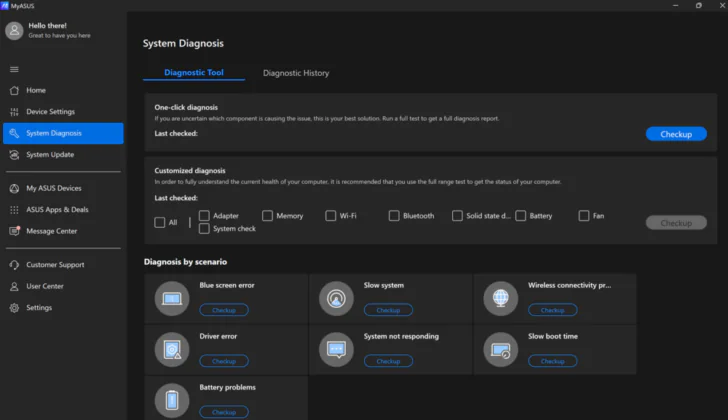728x420 pixels.
Task: Go to Home in sidebar
Action: [63, 90]
